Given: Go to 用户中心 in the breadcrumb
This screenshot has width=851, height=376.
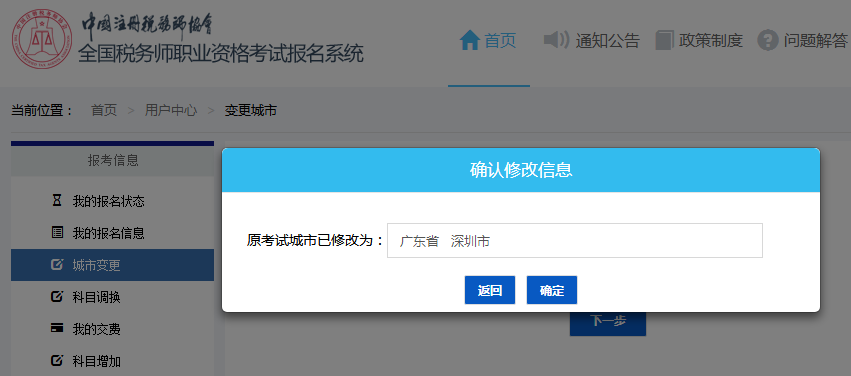Looking at the screenshot, I should 171,111.
